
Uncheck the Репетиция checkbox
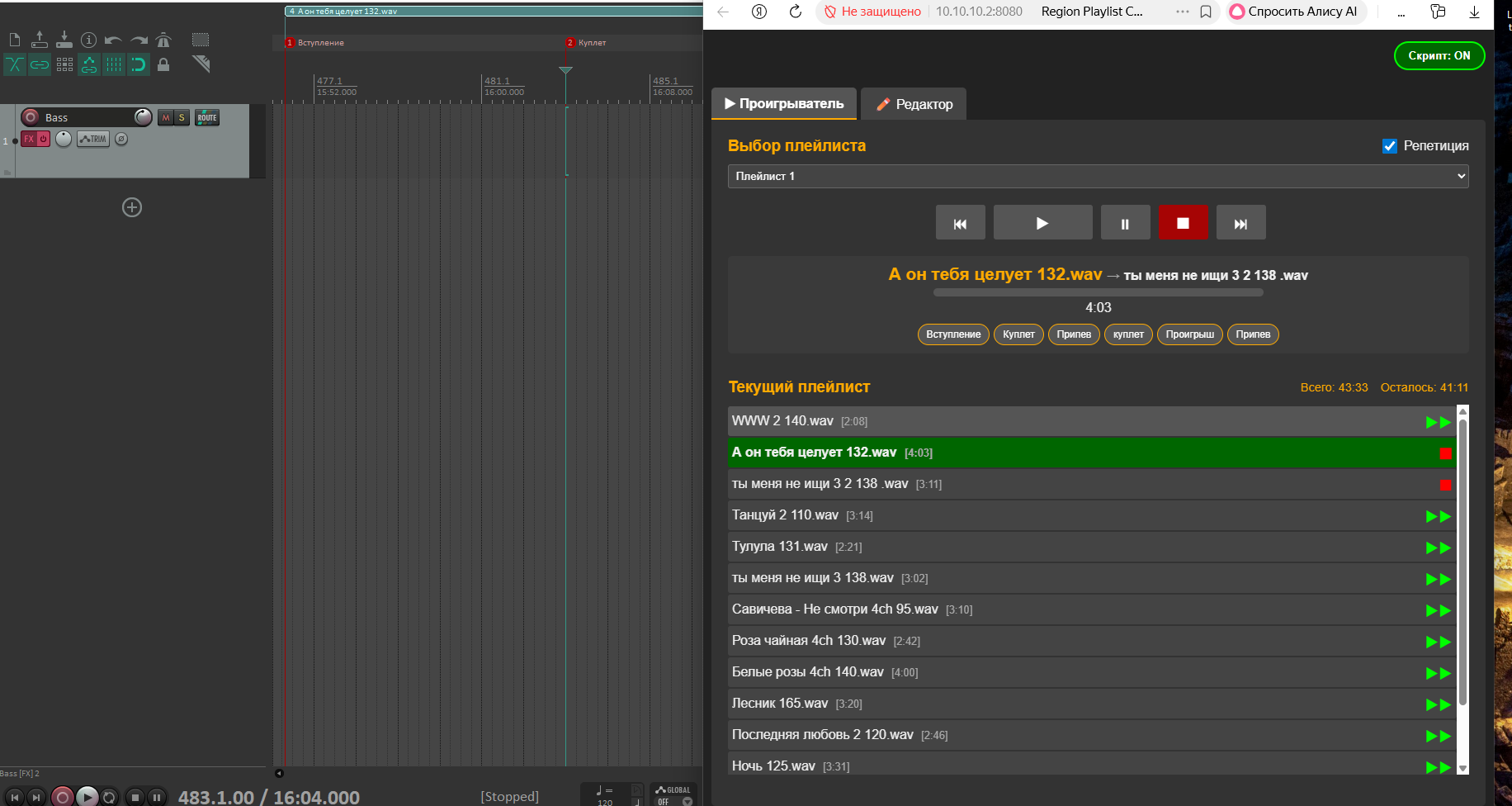(1390, 146)
